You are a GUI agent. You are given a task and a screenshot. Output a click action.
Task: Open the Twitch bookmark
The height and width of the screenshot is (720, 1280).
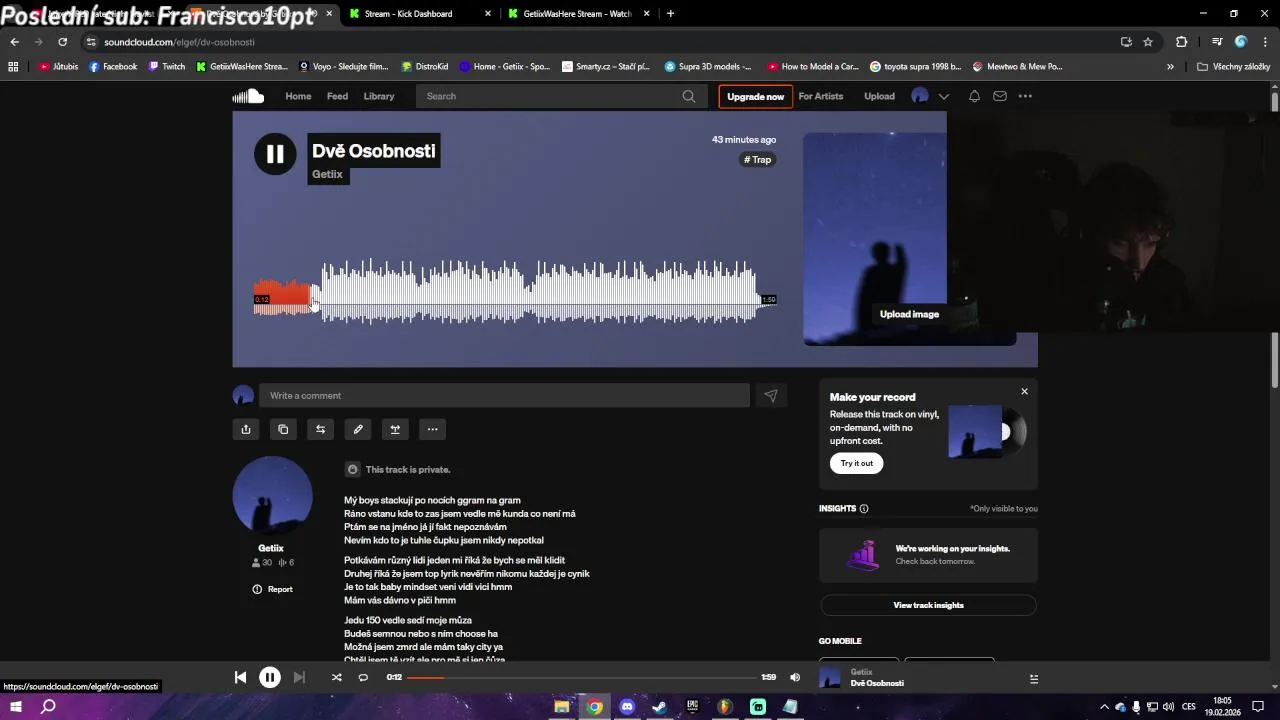(x=167, y=67)
